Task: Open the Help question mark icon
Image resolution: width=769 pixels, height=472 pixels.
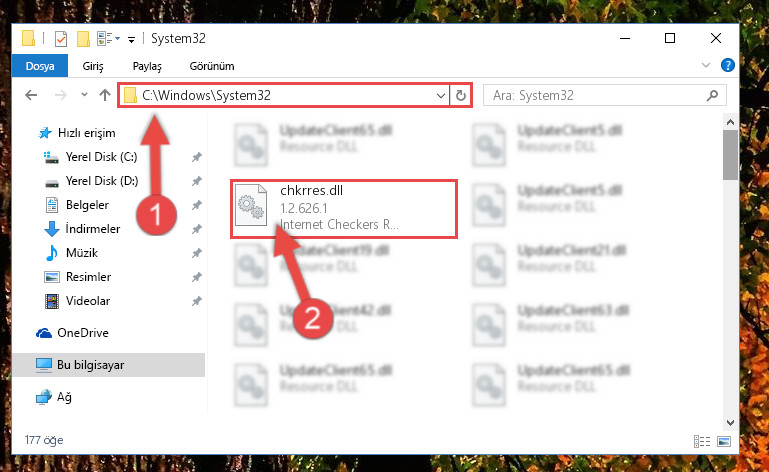Action: (728, 65)
